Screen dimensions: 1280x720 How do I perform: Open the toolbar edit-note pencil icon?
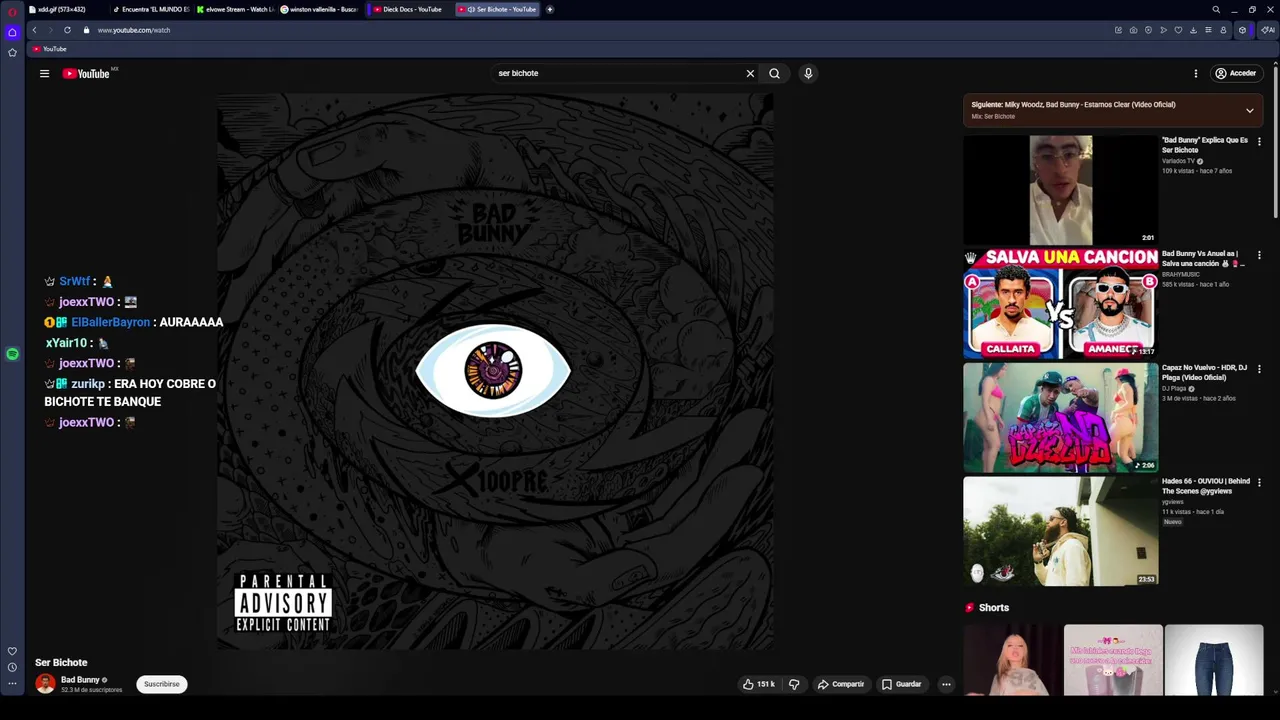tap(1118, 30)
